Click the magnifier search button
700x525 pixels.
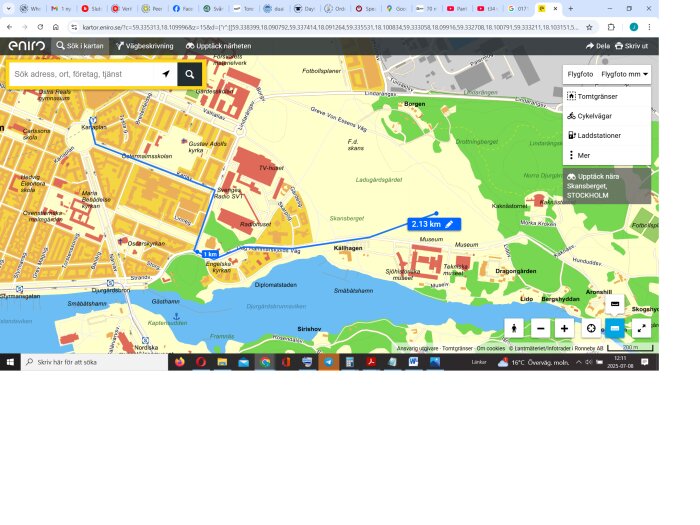[190, 74]
